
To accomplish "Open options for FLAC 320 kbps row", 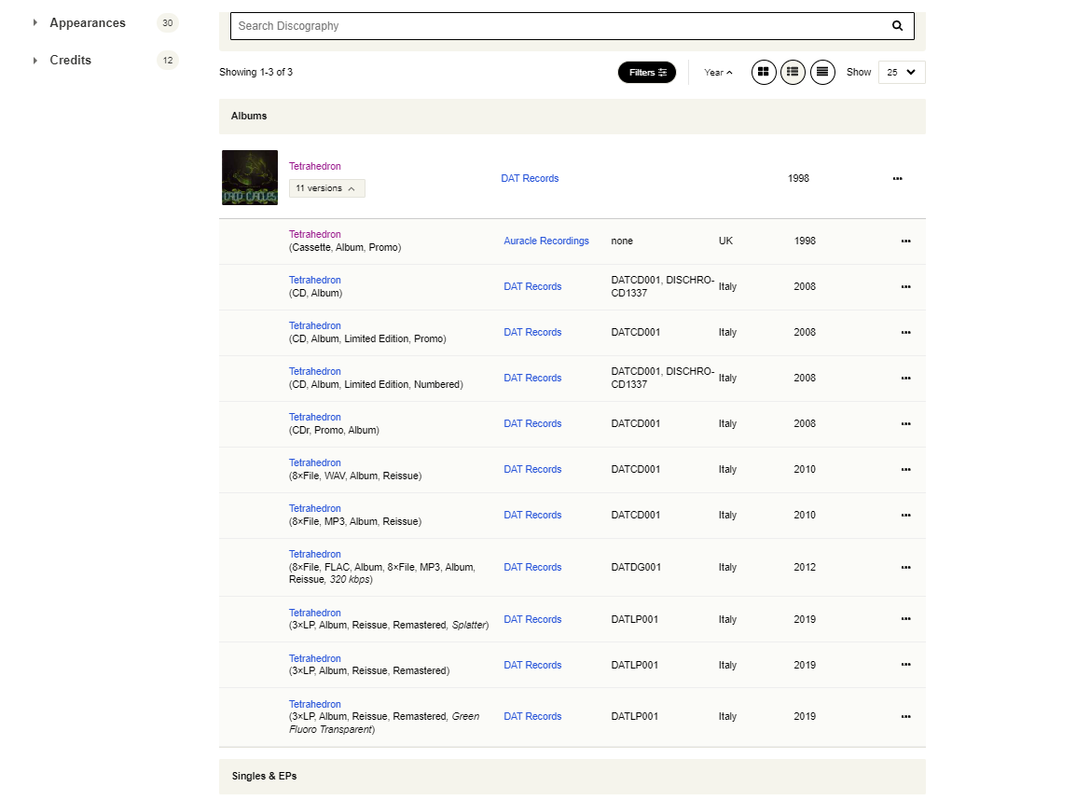I will coord(906,567).
